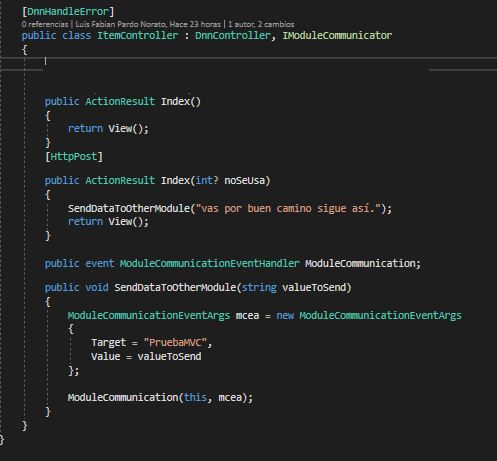Click the 'event' keyword
The width and height of the screenshot is (497, 461).
99,263
